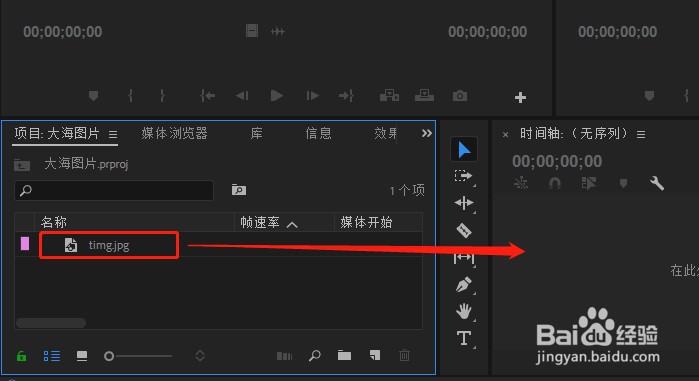Go to Out point in source monitor
This screenshot has width=699, height=381.
click(346, 96)
